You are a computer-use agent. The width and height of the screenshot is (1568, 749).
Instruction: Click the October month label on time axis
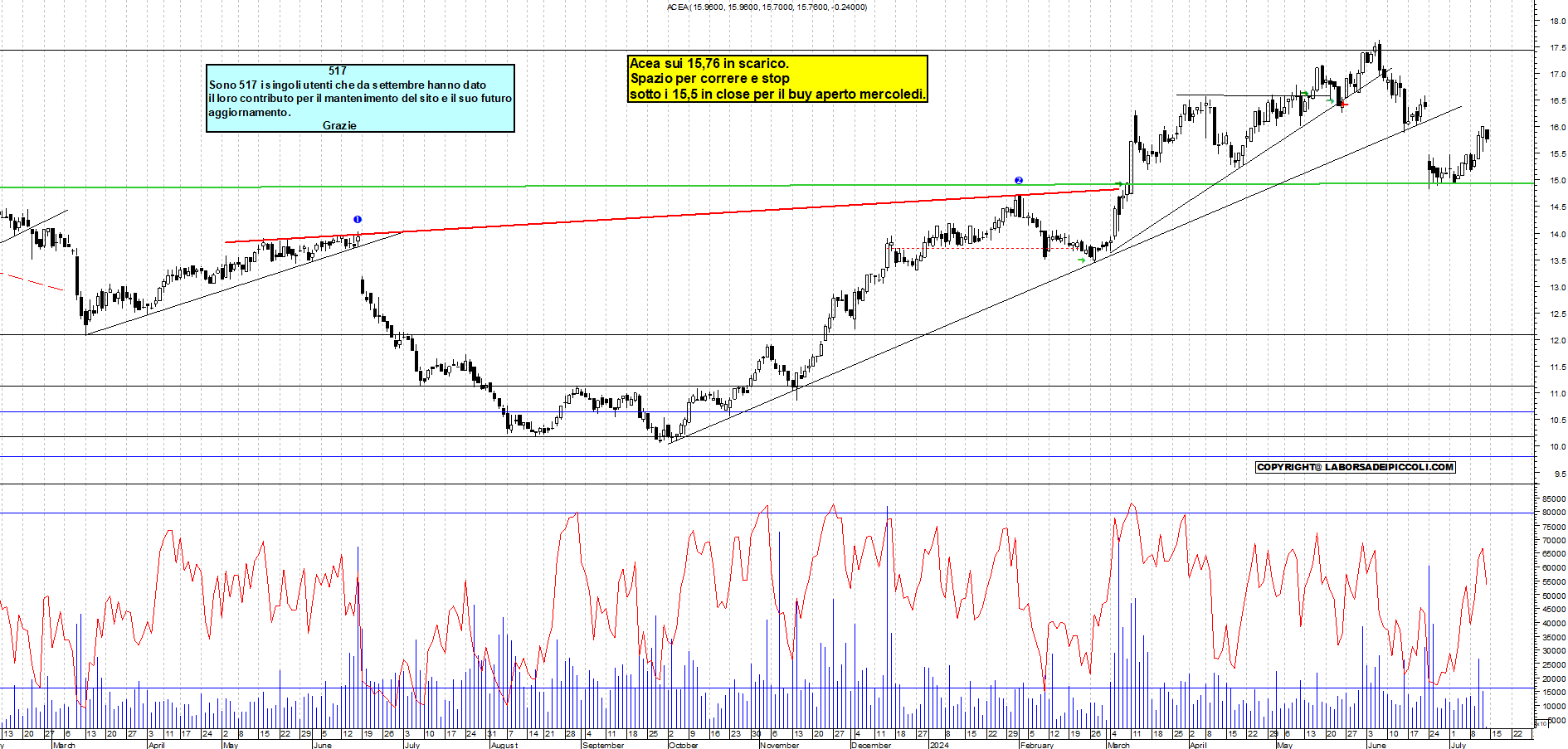684,745
